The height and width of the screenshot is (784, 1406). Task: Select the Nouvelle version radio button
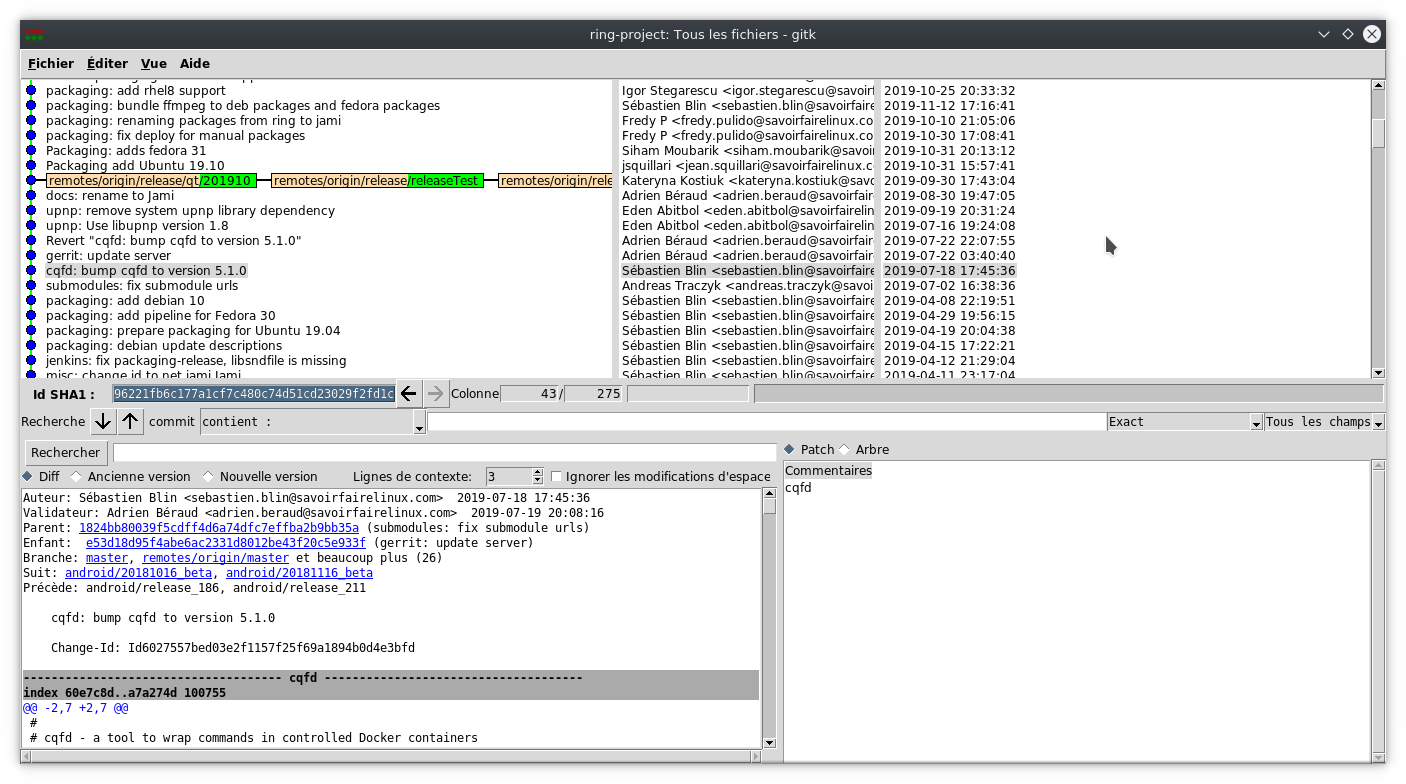208,477
